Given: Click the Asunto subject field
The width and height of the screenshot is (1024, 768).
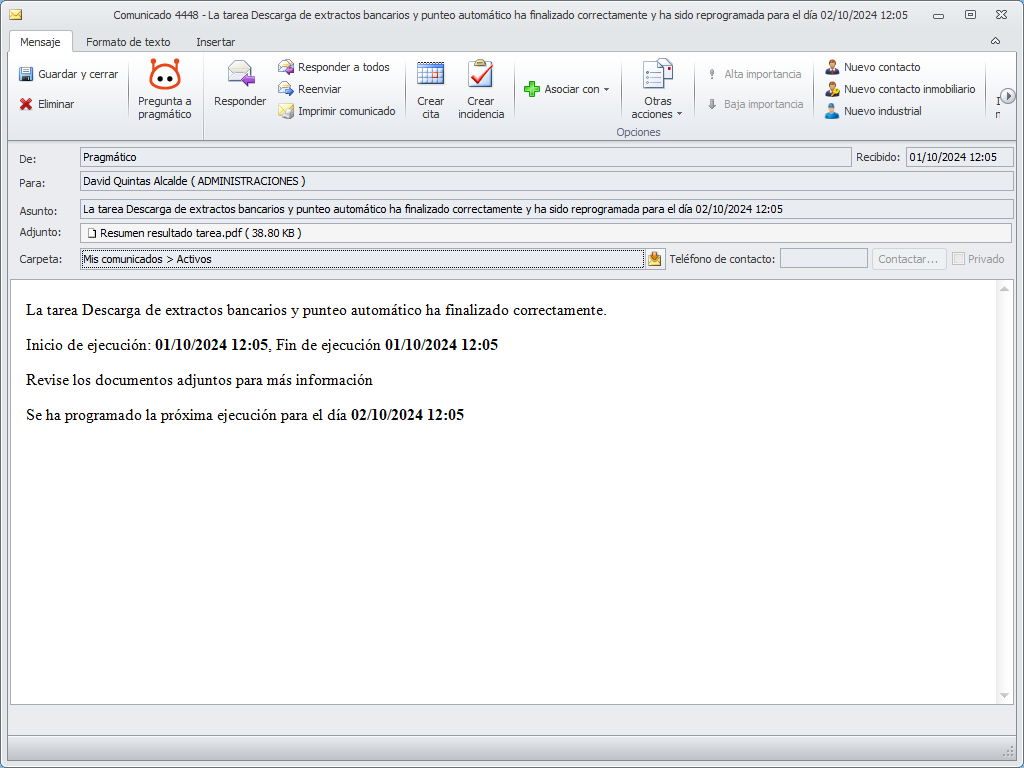Looking at the screenshot, I should (x=547, y=209).
